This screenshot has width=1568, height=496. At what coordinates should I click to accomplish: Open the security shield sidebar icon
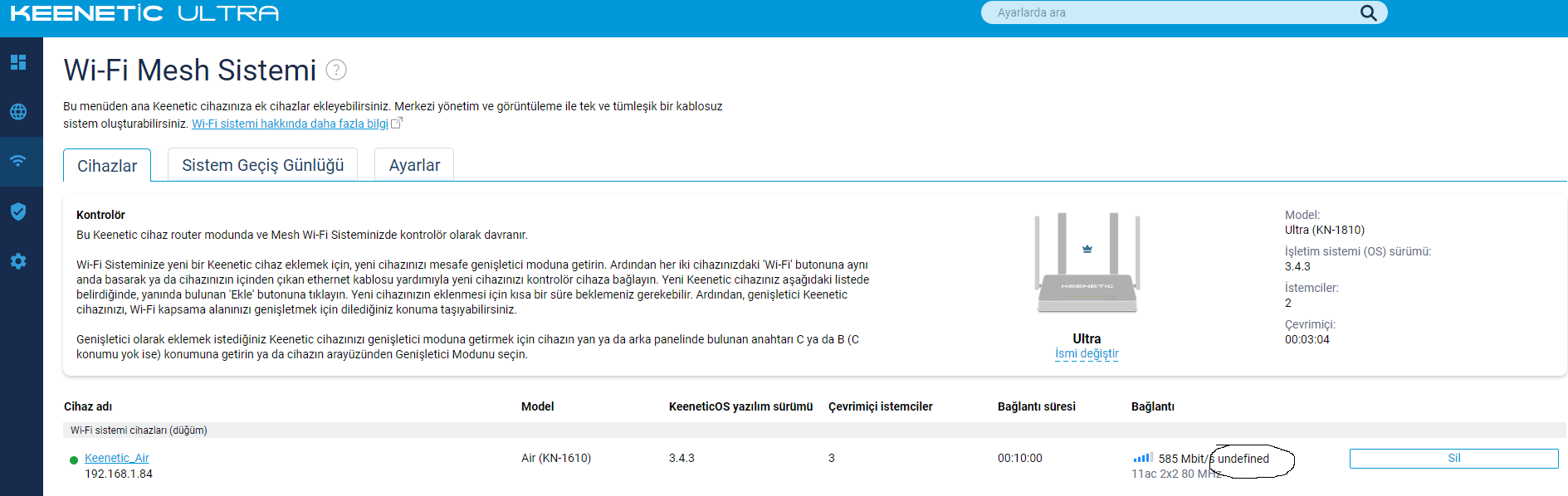[18, 212]
